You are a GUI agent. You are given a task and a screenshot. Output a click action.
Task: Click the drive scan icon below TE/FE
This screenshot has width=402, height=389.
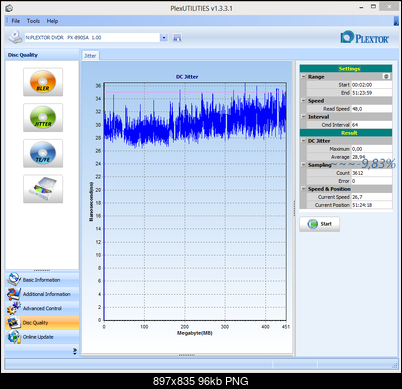point(43,189)
